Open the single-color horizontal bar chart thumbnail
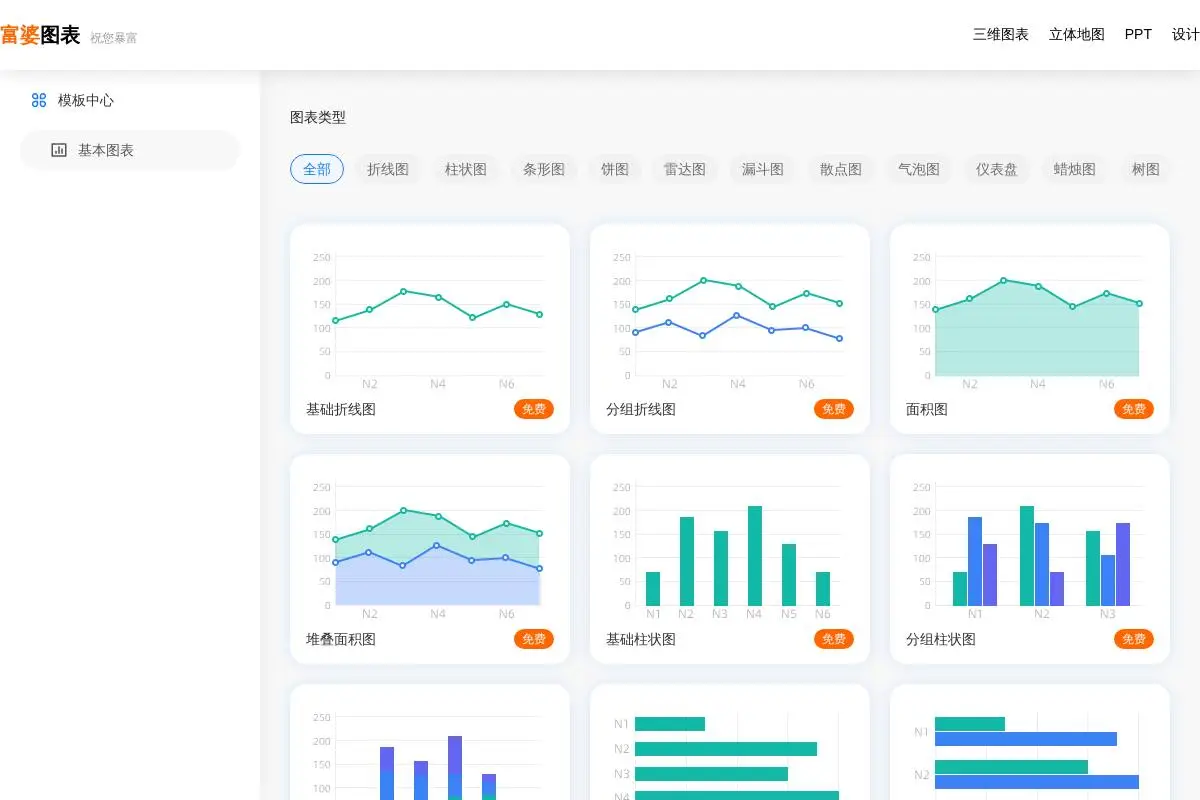 tap(730, 750)
